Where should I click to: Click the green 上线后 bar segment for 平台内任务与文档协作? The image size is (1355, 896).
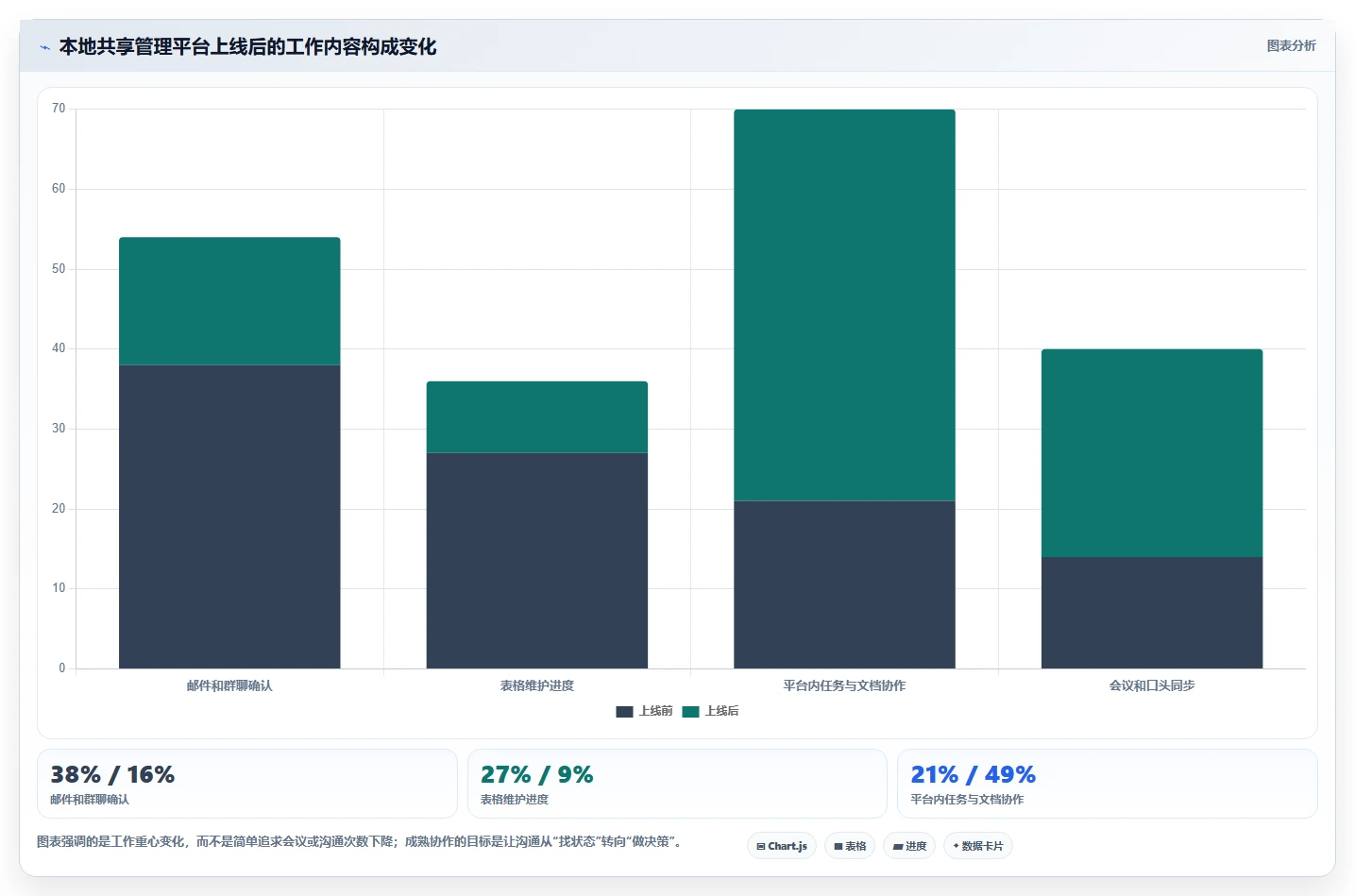844,305
